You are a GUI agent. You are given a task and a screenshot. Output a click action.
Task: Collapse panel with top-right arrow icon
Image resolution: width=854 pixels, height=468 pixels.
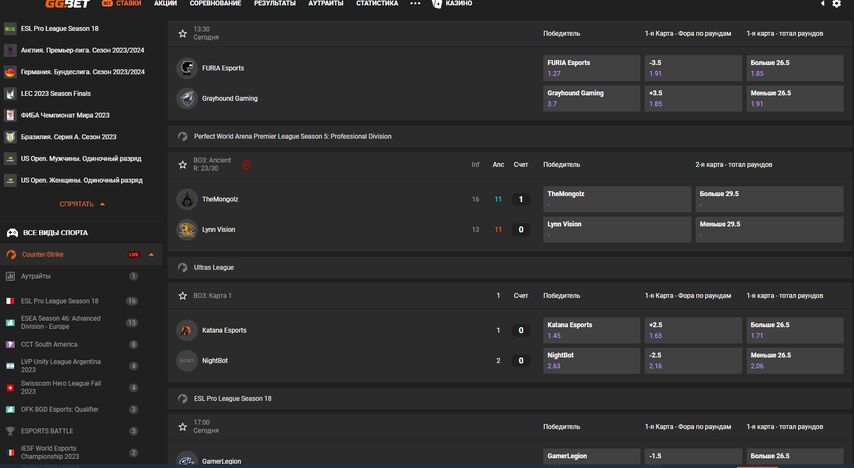(x=822, y=3)
